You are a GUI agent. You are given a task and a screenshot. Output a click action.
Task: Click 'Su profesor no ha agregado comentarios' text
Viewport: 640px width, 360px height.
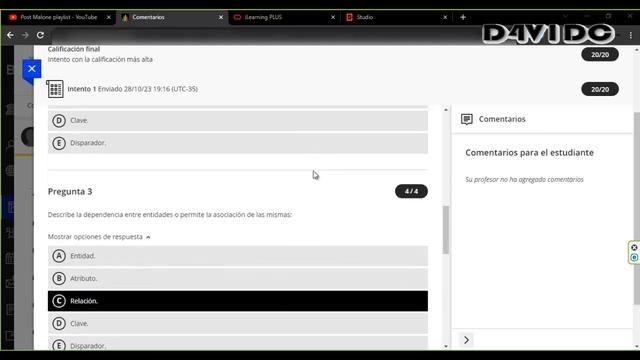[x=524, y=180]
